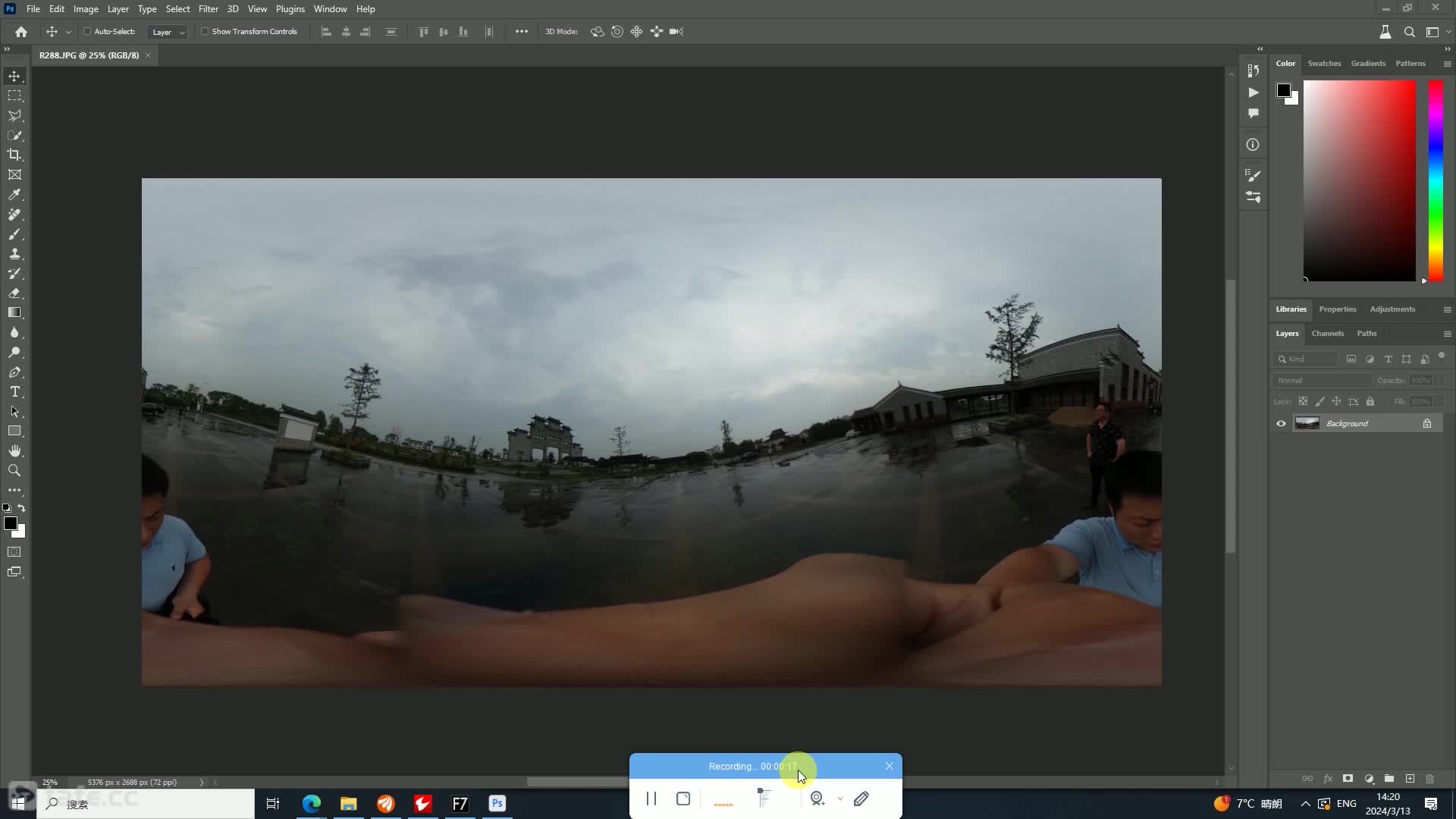Toggle lock position
The height and width of the screenshot is (819, 1456).
(x=1336, y=401)
